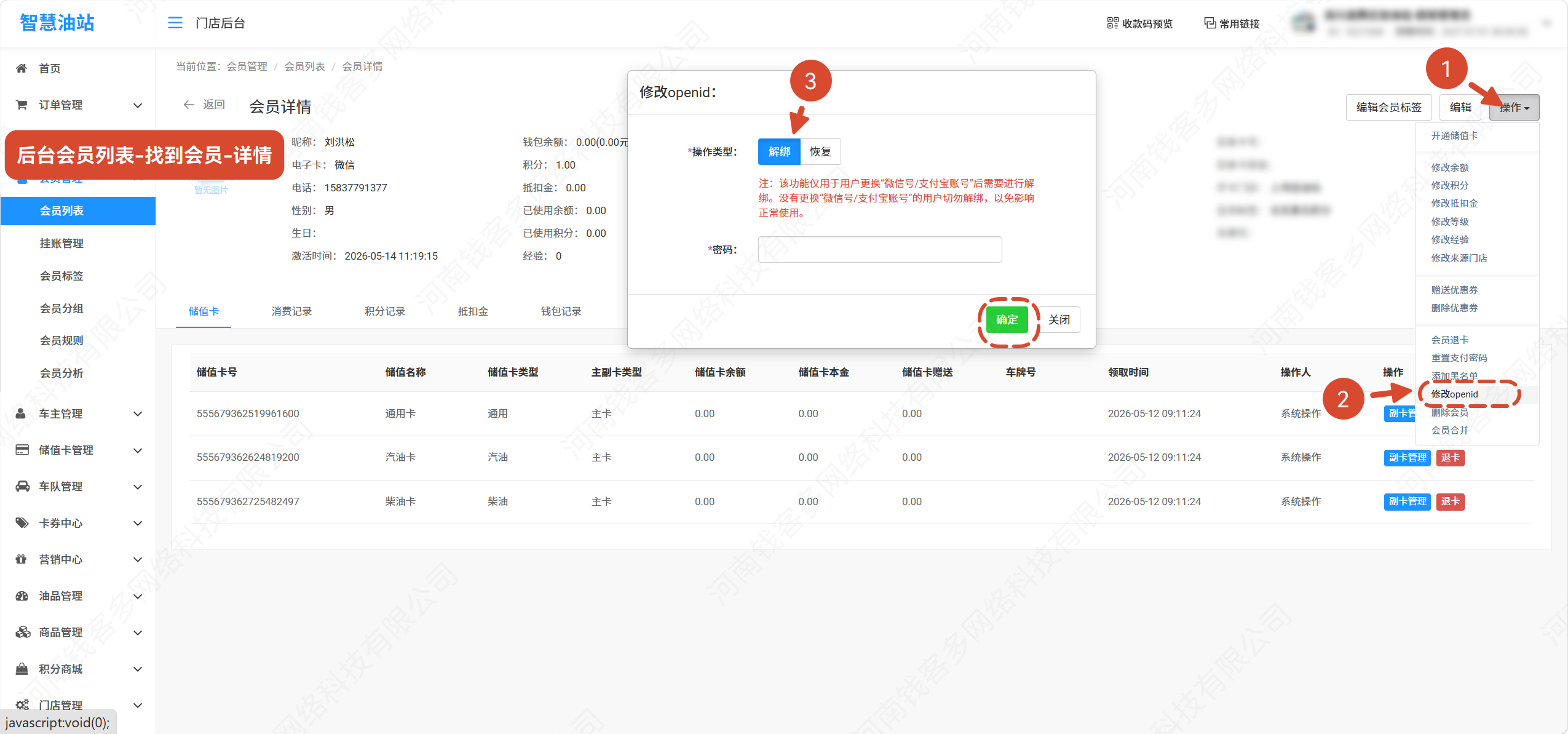
Task: Expand the 储值卡管理 menu chevron
Action: 138,450
